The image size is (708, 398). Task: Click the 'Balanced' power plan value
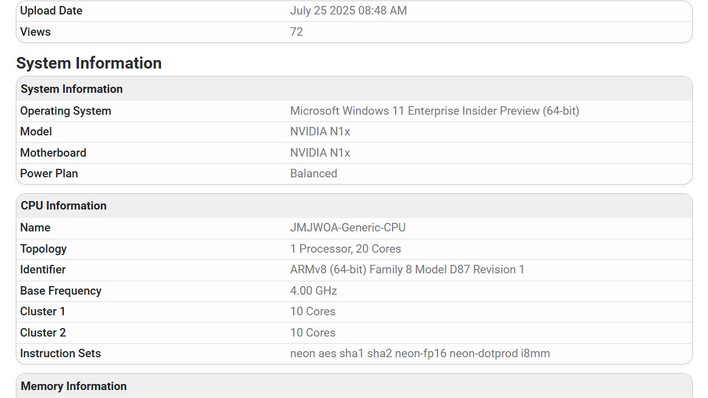pos(313,173)
